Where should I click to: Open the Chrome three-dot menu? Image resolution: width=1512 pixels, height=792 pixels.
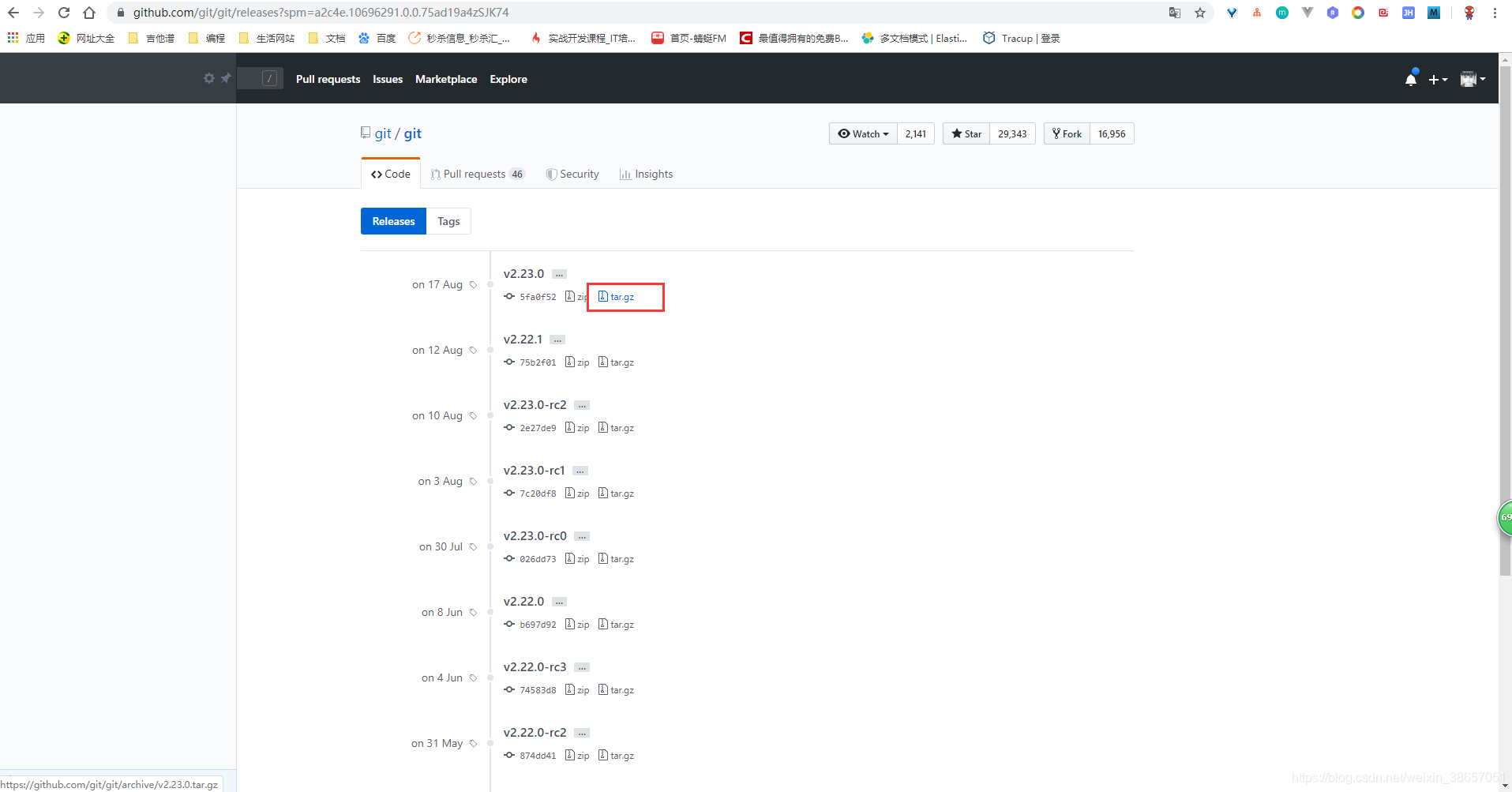(1495, 13)
